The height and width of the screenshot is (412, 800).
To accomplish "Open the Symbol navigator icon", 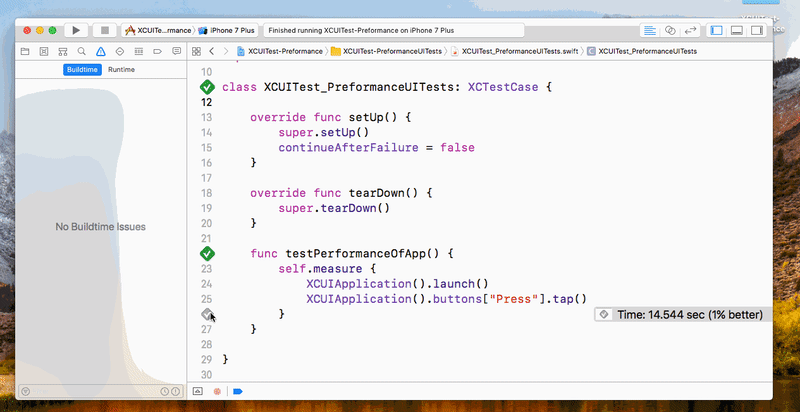I will (63, 51).
